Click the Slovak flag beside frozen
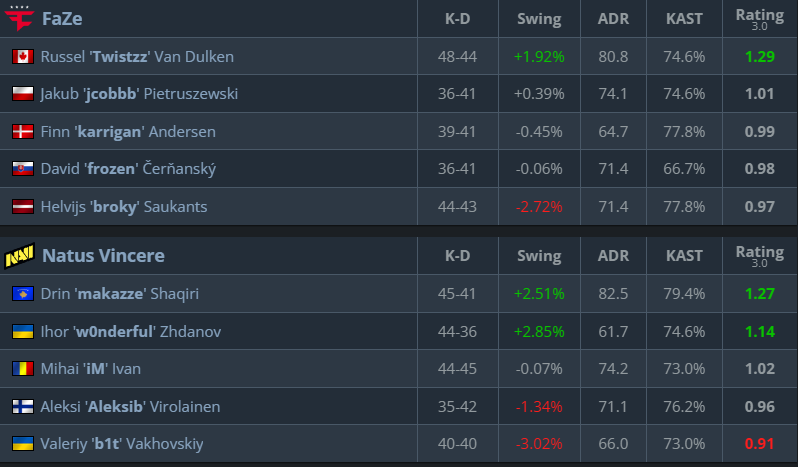This screenshot has width=798, height=467. pyautogui.click(x=22, y=169)
